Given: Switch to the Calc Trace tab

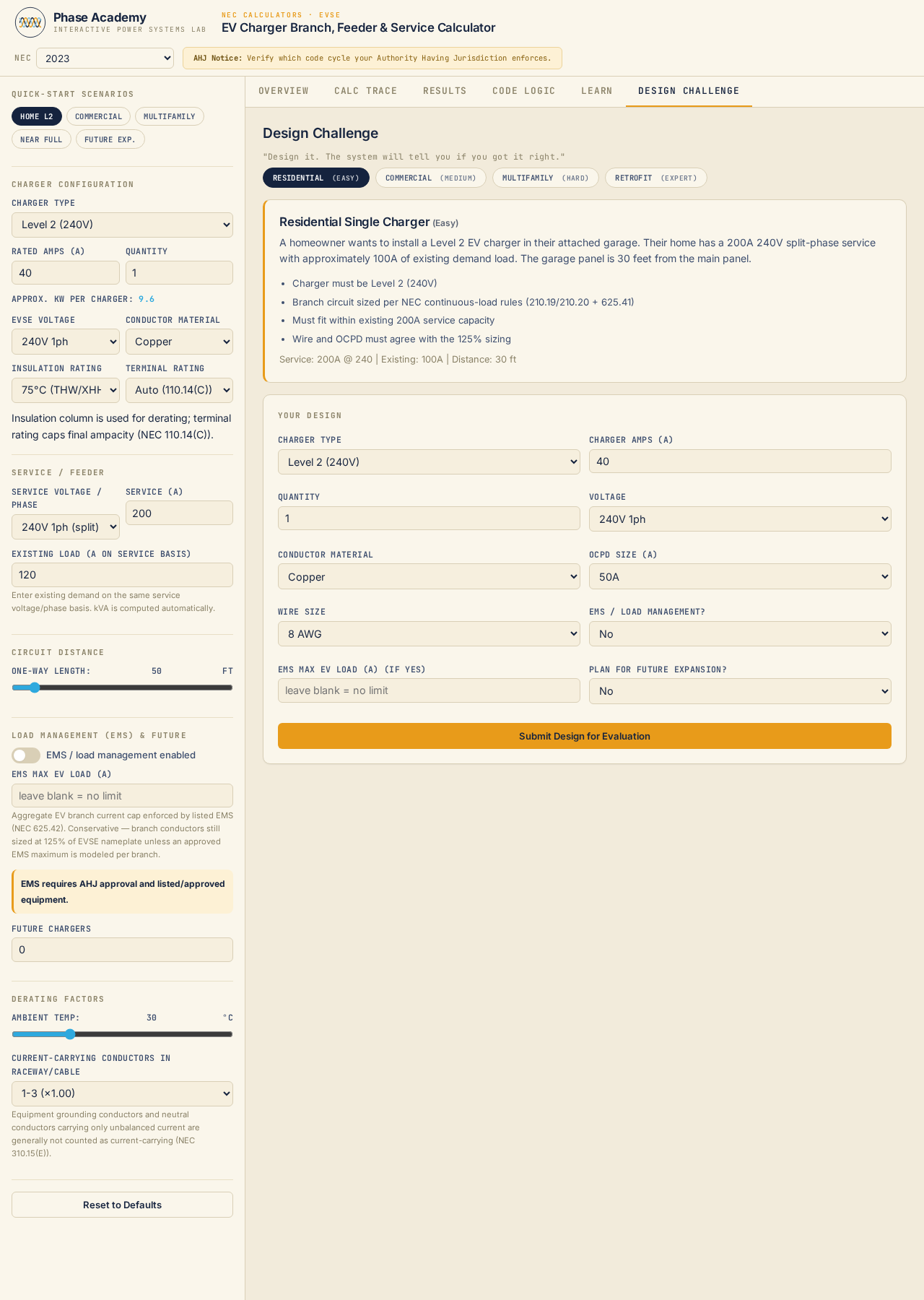Looking at the screenshot, I should 366,91.
